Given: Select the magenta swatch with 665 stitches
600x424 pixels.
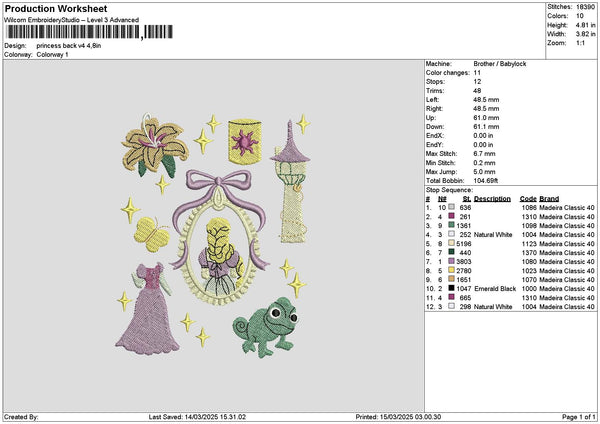Looking at the screenshot, I should [452, 297].
